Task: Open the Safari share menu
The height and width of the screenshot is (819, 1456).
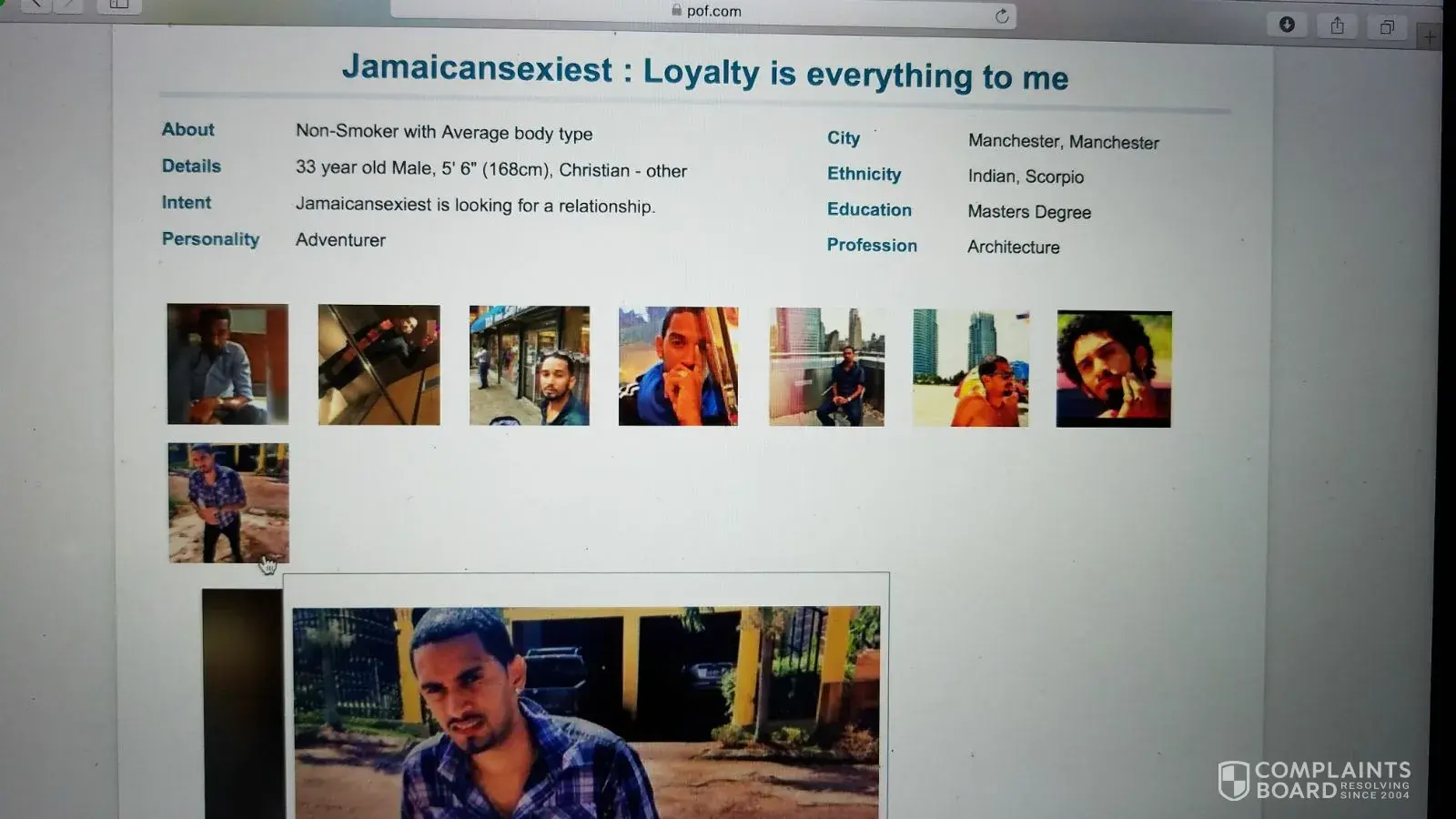Action: pyautogui.click(x=1337, y=25)
